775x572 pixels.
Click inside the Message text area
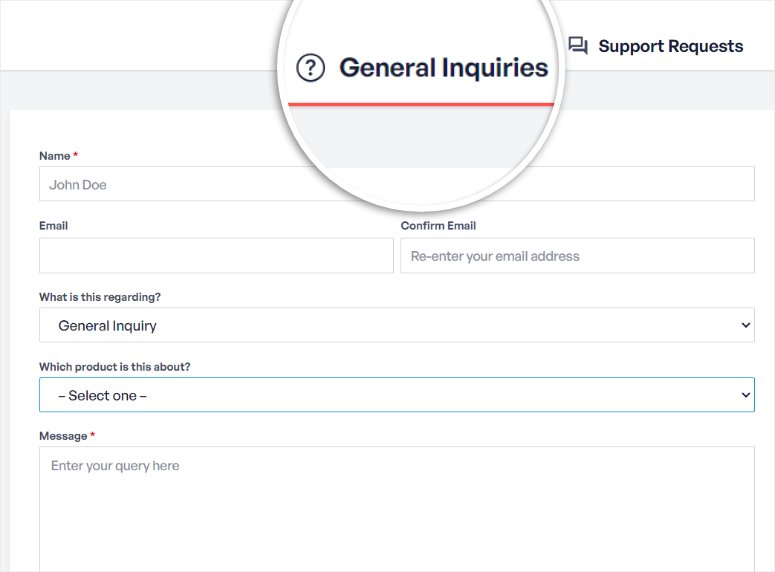[396, 510]
